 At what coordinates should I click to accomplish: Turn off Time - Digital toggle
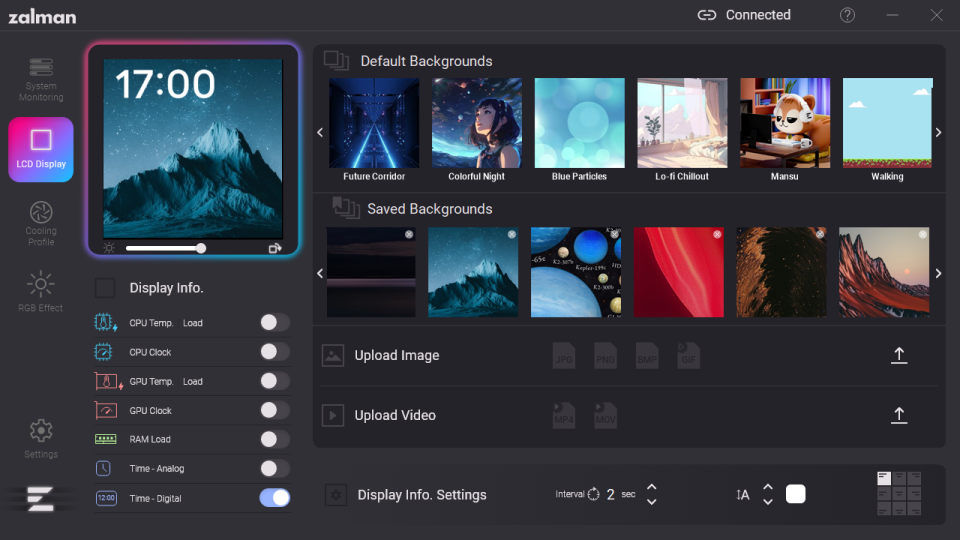(x=274, y=498)
